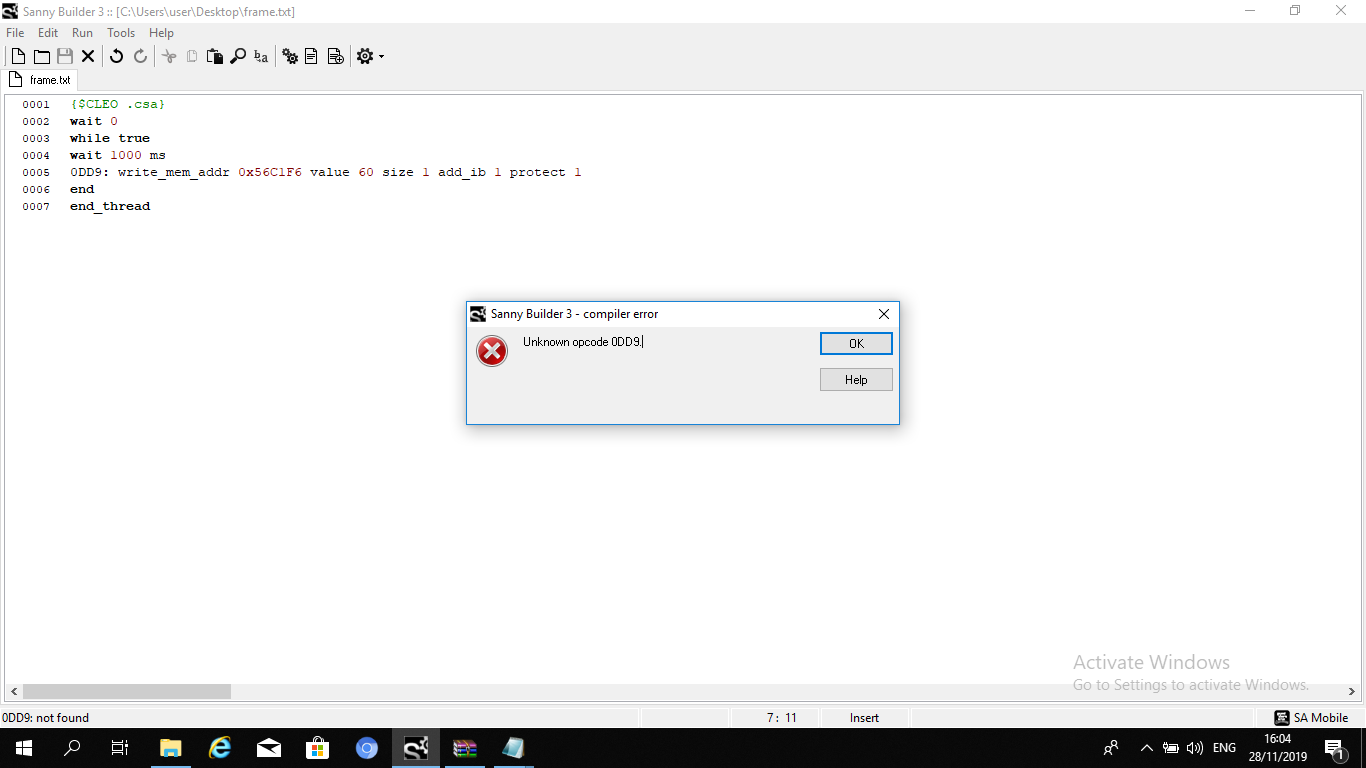The height and width of the screenshot is (768, 1366).
Task: Click the scrollbar's left arrow
Action: 14,691
